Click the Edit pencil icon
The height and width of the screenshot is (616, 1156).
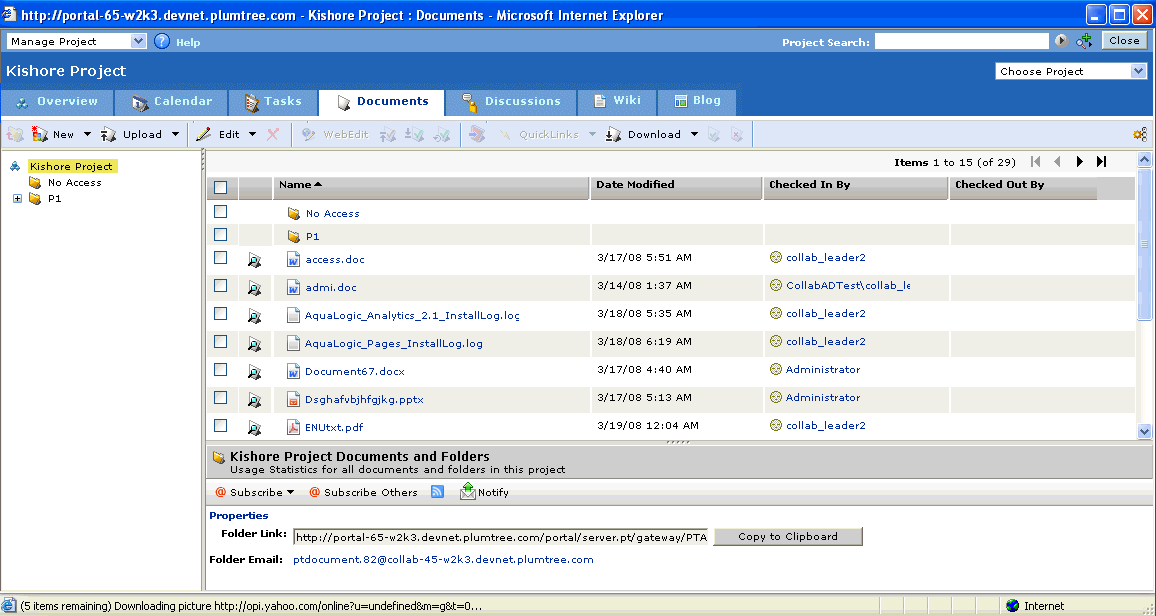(x=203, y=134)
